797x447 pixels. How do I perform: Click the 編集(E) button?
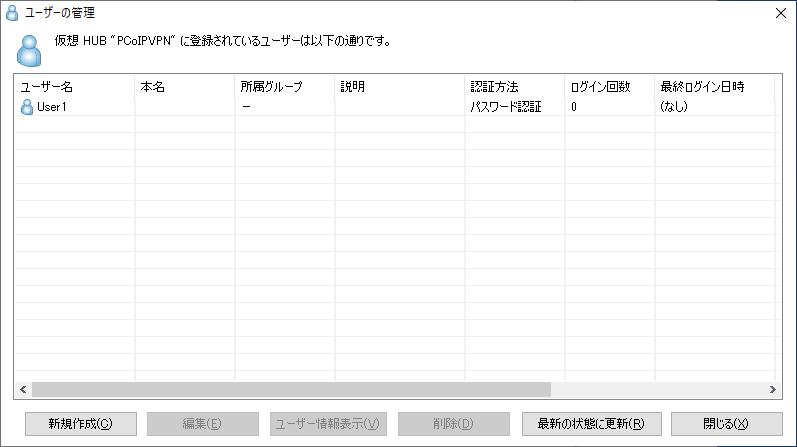pyautogui.click(x=203, y=424)
